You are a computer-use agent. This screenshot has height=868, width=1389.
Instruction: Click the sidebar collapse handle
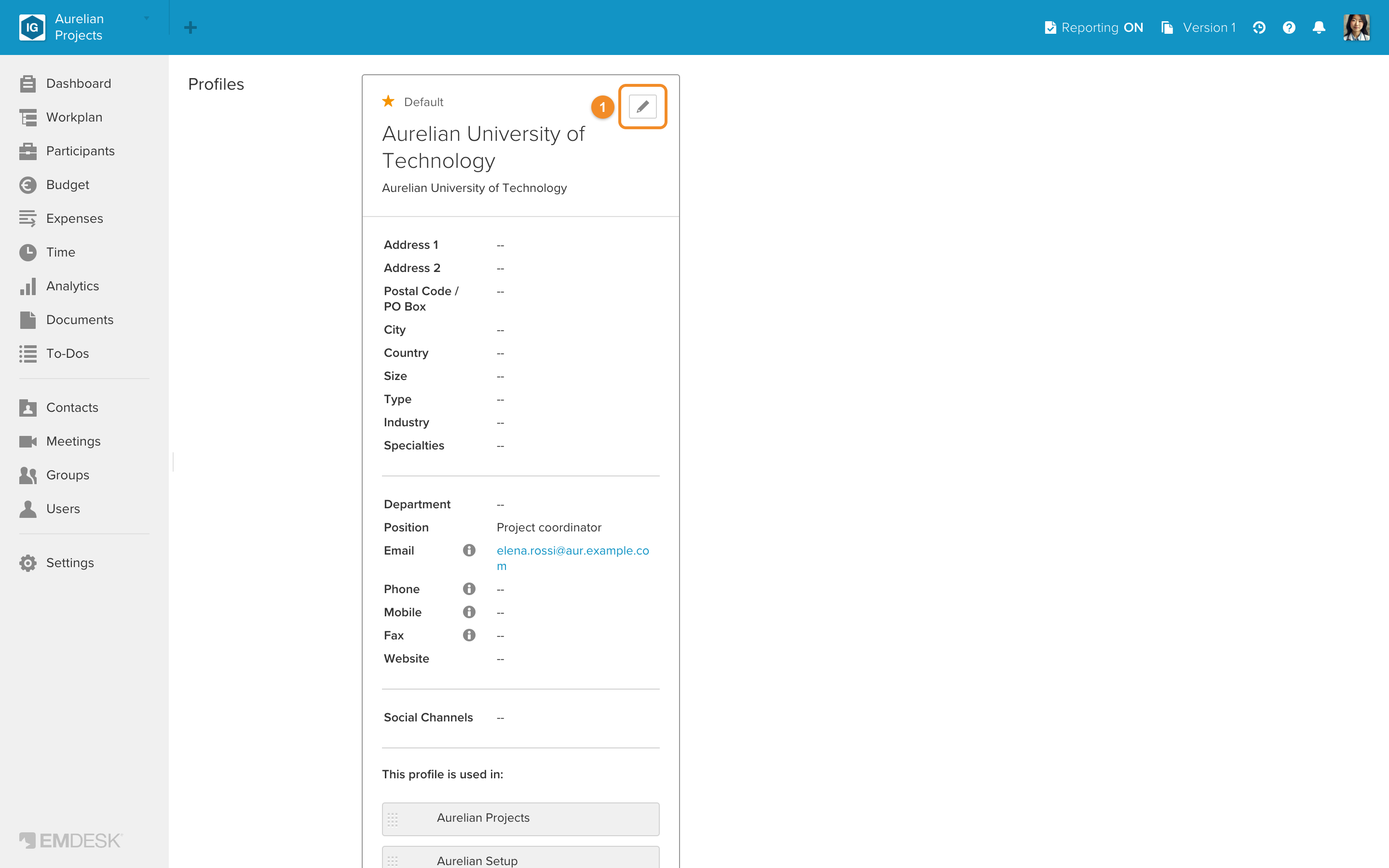[173, 461]
